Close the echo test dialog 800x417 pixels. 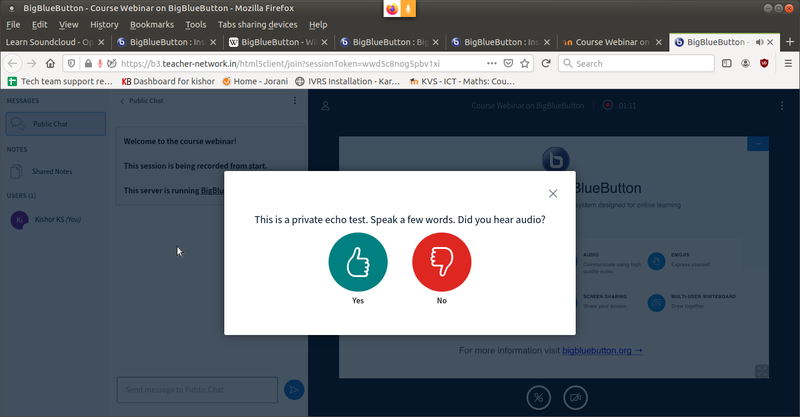553,193
